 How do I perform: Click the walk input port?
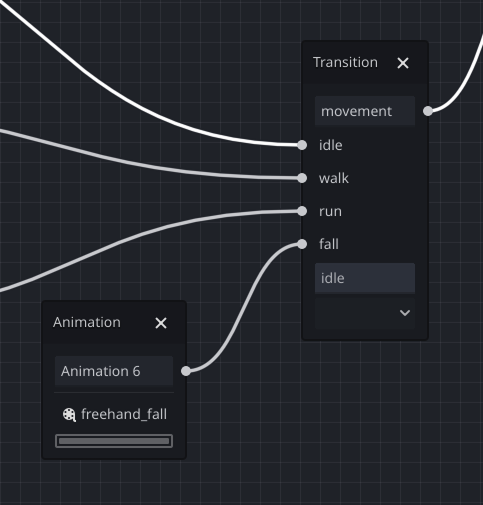click(x=302, y=178)
